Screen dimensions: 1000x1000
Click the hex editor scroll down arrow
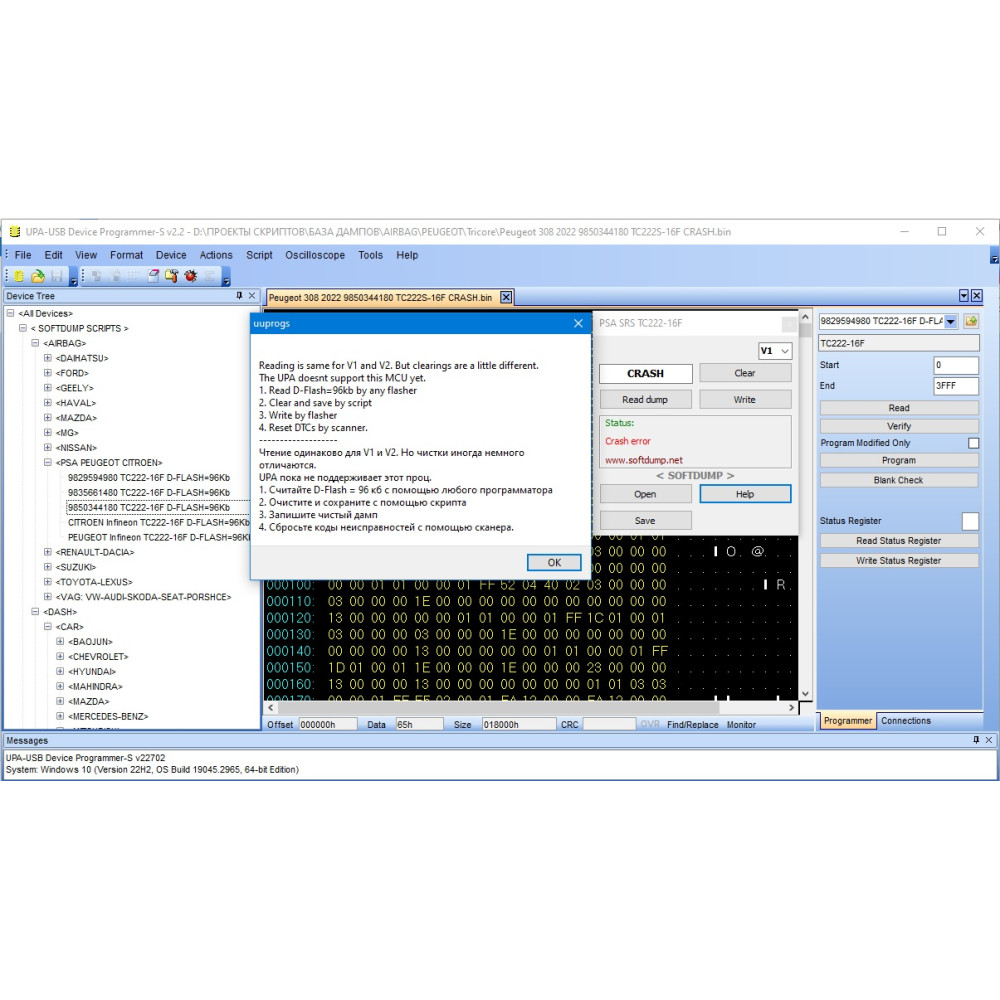(805, 694)
